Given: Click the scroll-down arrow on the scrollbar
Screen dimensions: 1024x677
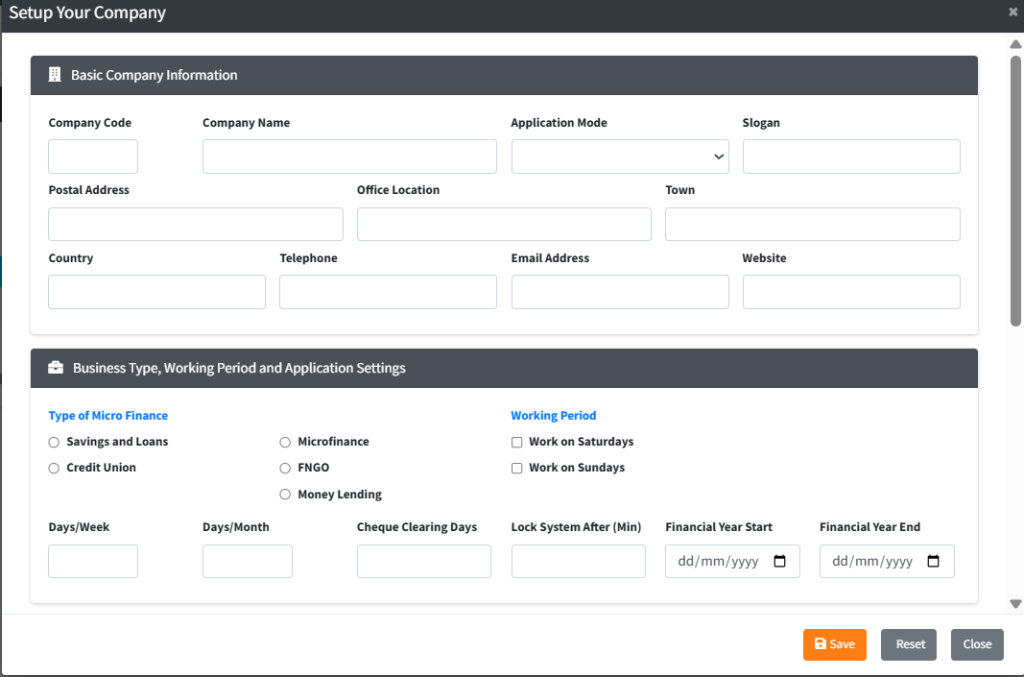Looking at the screenshot, I should point(1016,604).
